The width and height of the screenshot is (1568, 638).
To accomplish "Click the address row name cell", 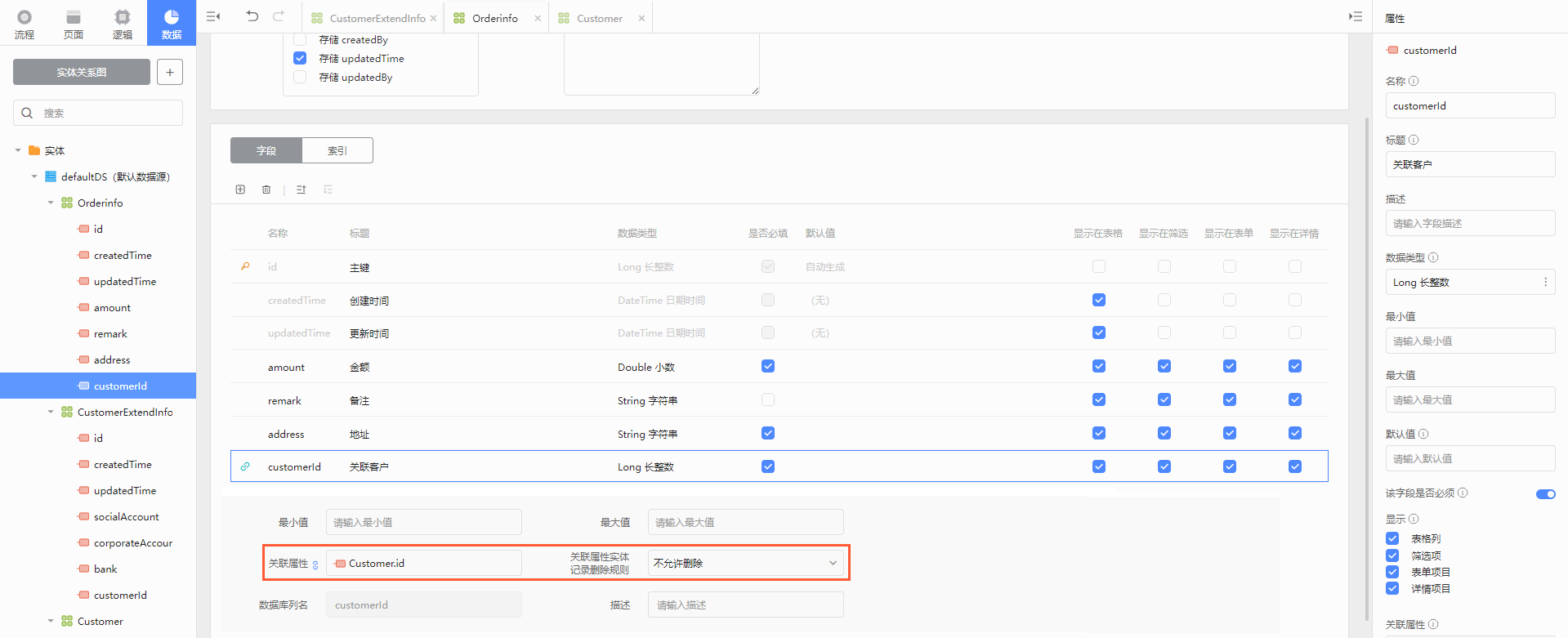I will tap(286, 434).
